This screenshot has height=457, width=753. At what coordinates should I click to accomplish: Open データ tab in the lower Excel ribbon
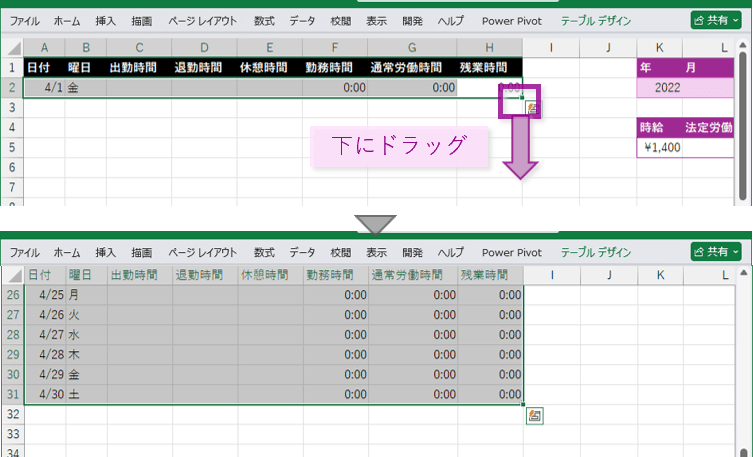303,253
